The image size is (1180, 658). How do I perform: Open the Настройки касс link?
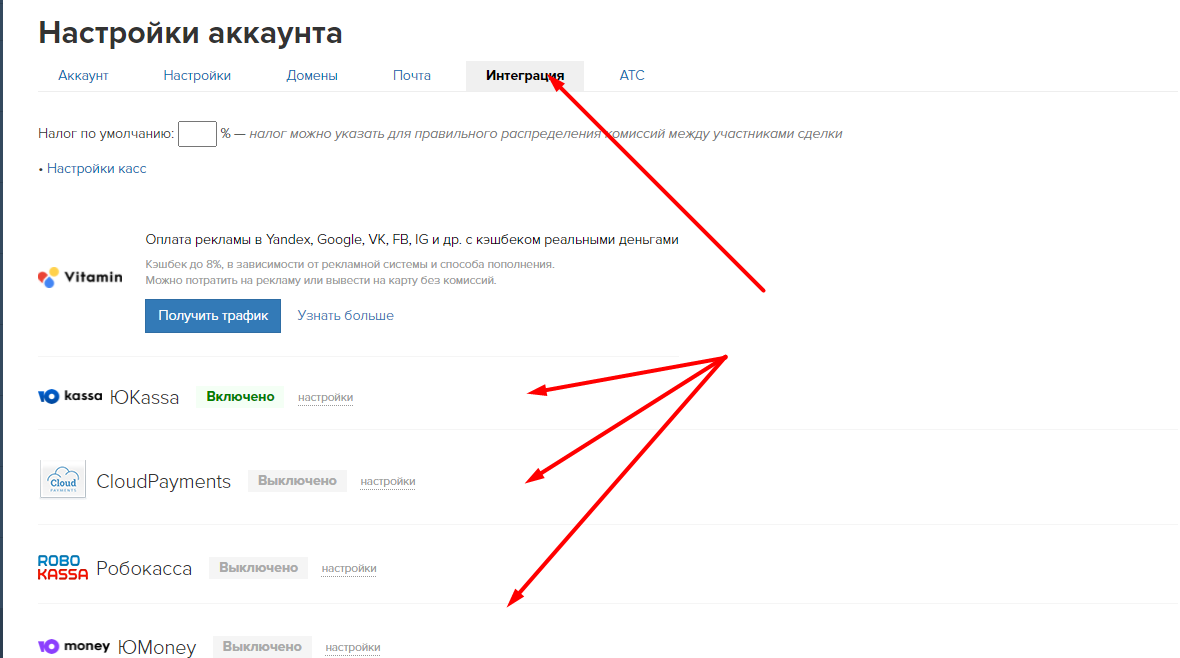tap(96, 169)
